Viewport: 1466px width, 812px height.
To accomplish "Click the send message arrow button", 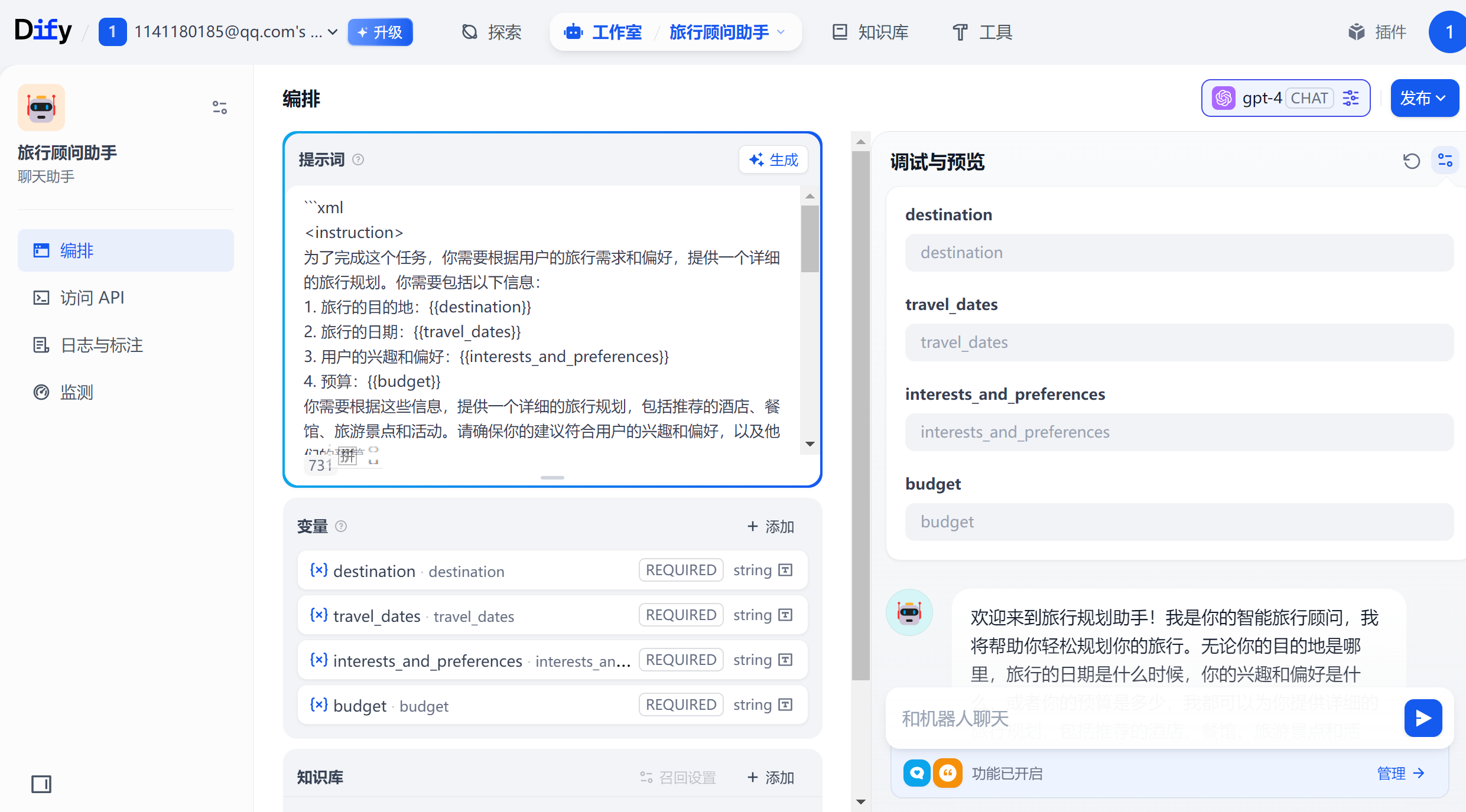I will tap(1422, 718).
